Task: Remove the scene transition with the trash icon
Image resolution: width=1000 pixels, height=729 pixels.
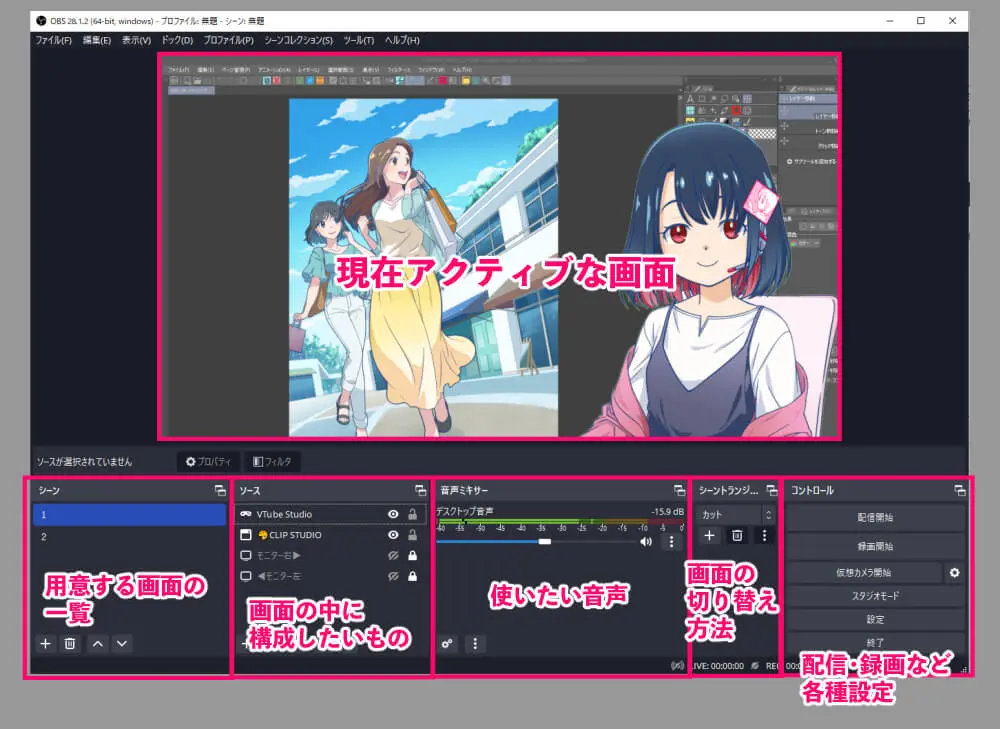Action: 737,535
